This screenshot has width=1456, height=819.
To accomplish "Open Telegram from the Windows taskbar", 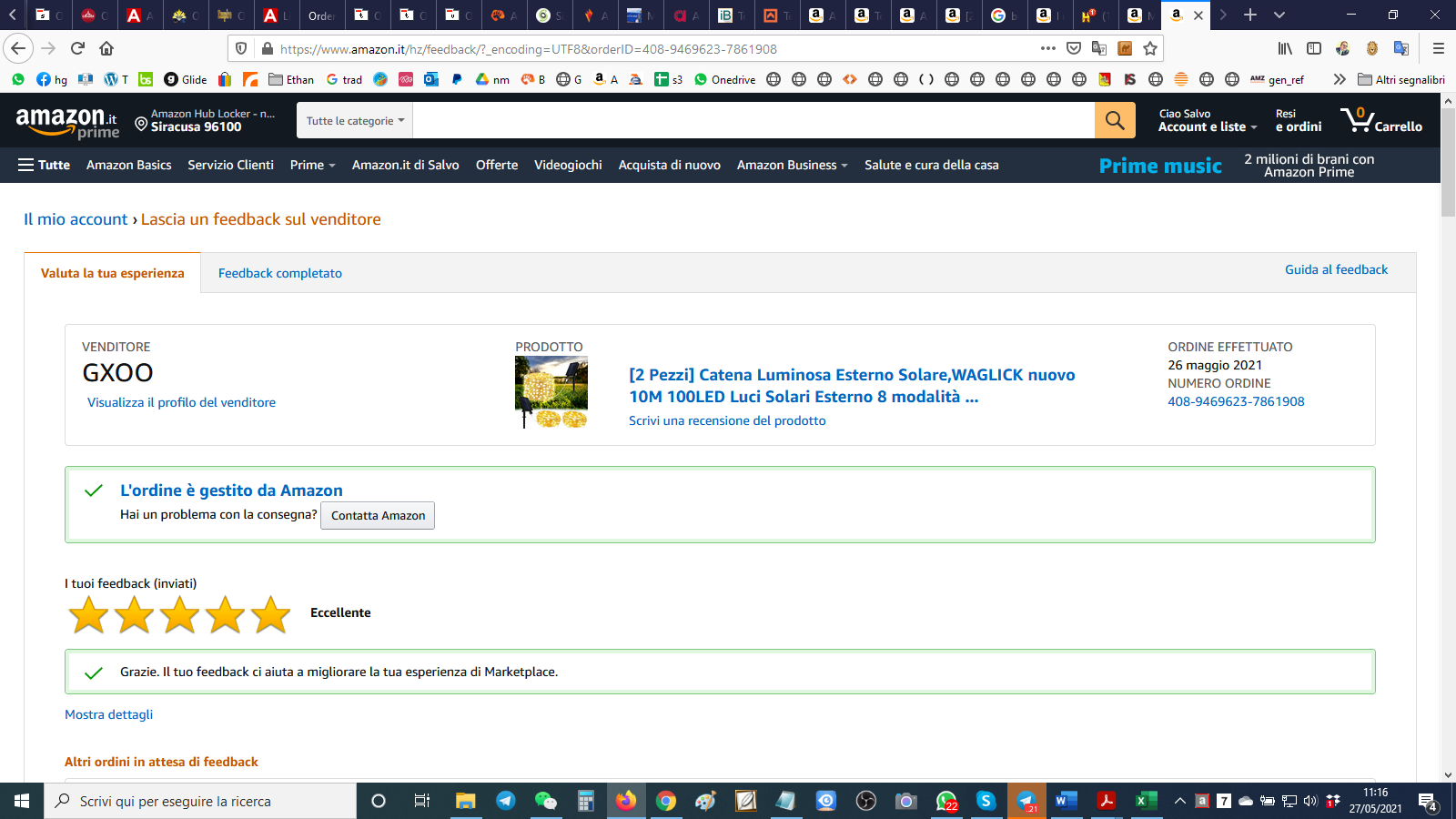I will click(x=505, y=801).
